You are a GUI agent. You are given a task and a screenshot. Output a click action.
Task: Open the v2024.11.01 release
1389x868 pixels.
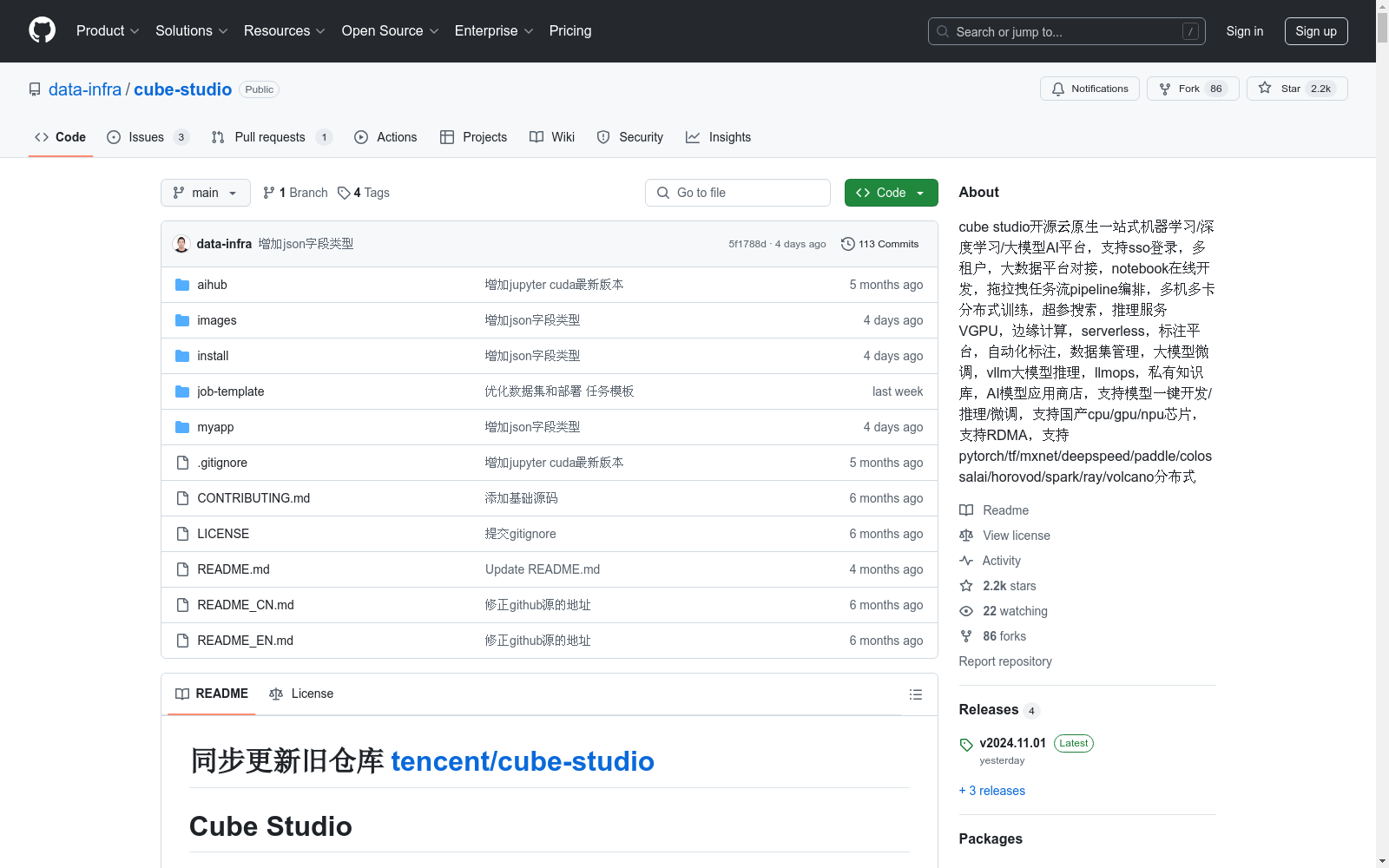pyautogui.click(x=1013, y=743)
